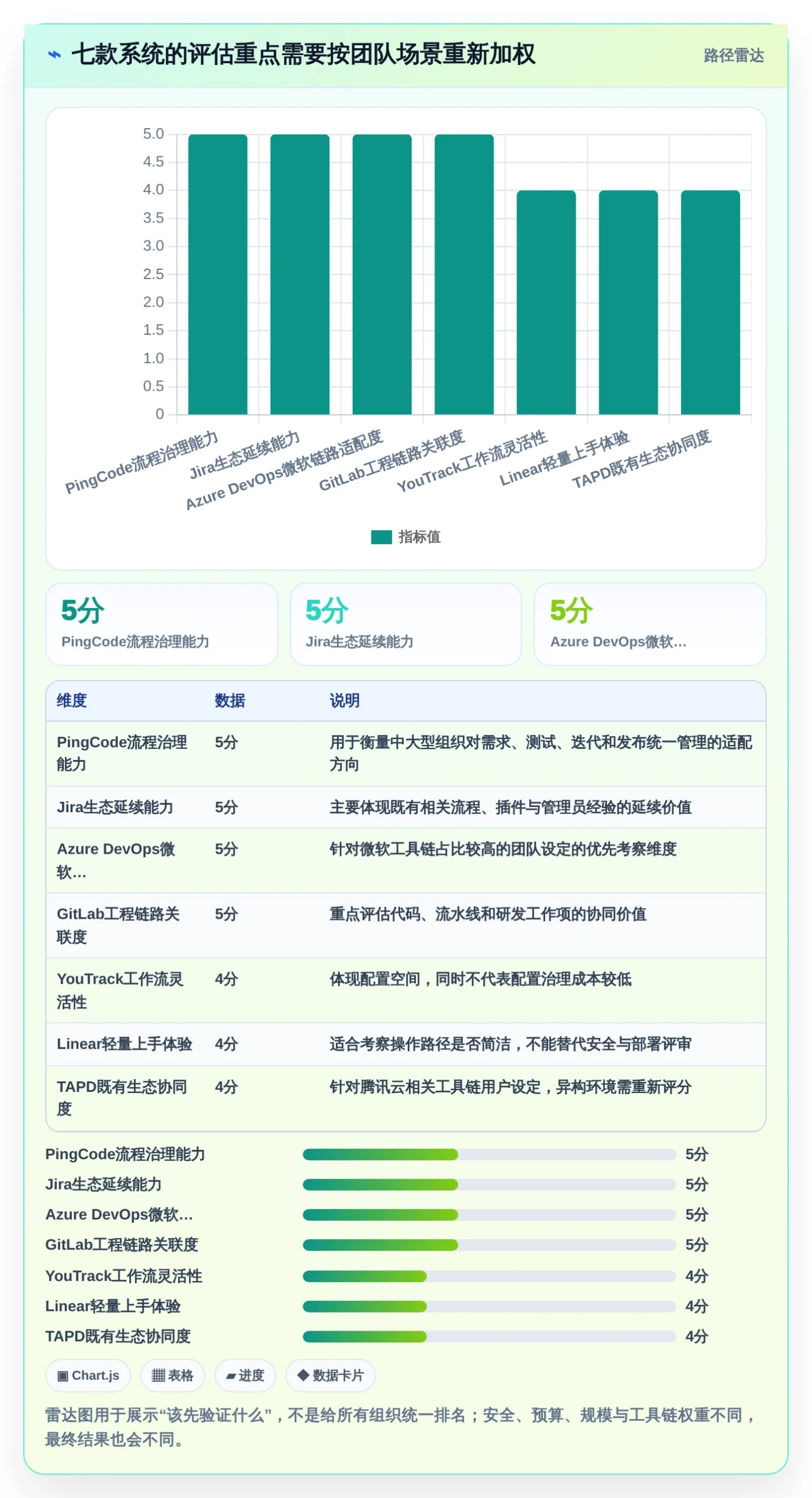
Task: Click the description 适合考察操作路径 in Linear row
Action: point(511,1045)
